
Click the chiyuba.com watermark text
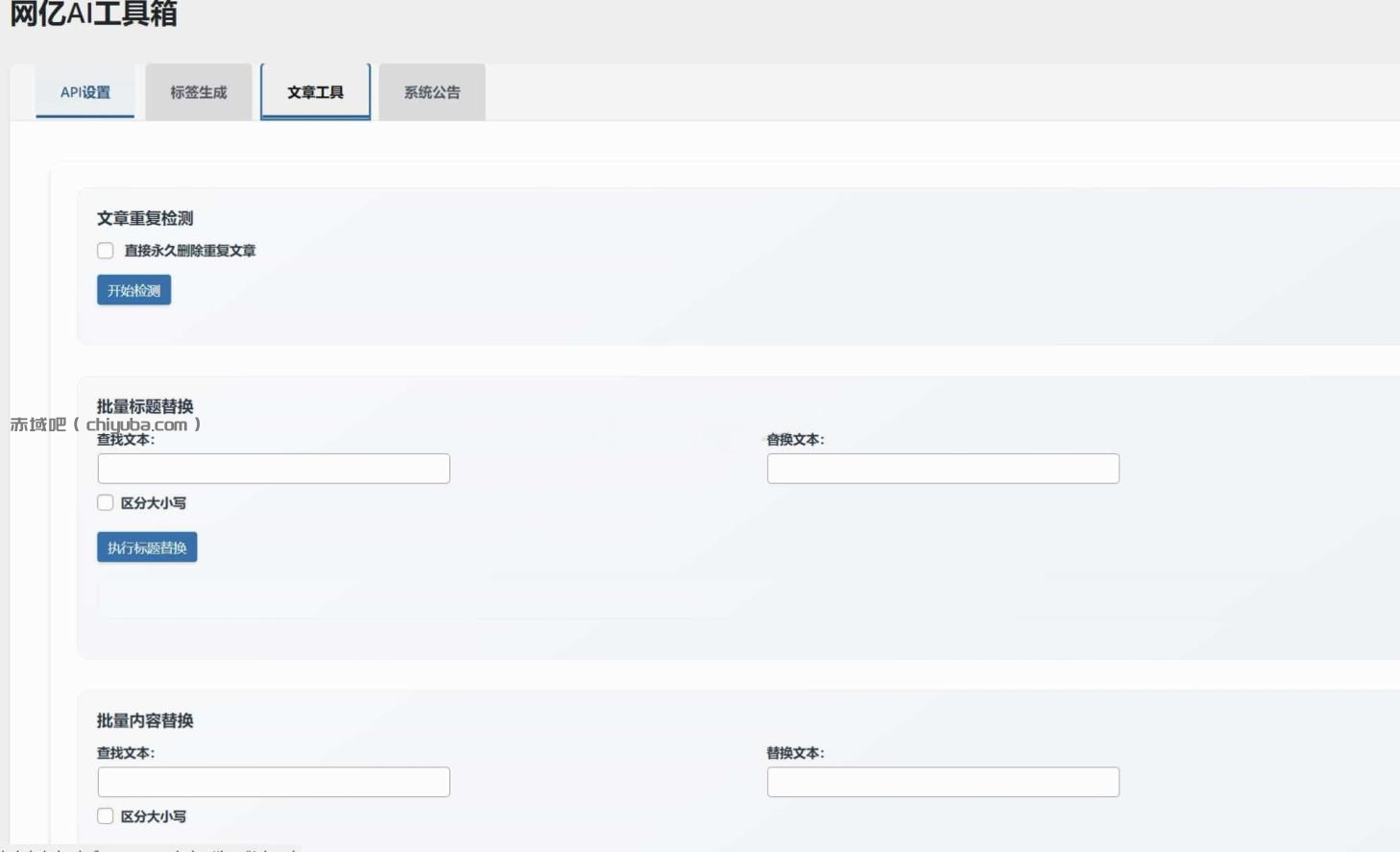coord(106,424)
